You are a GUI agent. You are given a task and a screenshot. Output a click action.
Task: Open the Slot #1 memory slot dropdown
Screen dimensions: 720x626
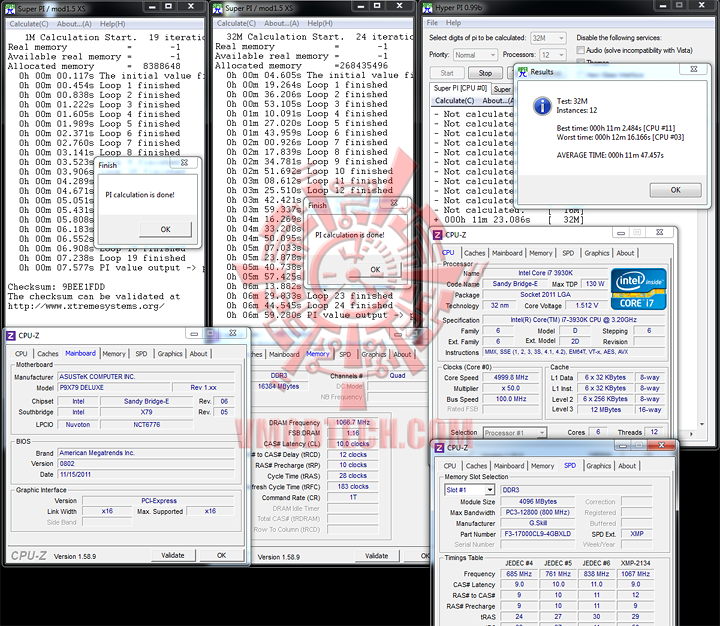click(469, 490)
